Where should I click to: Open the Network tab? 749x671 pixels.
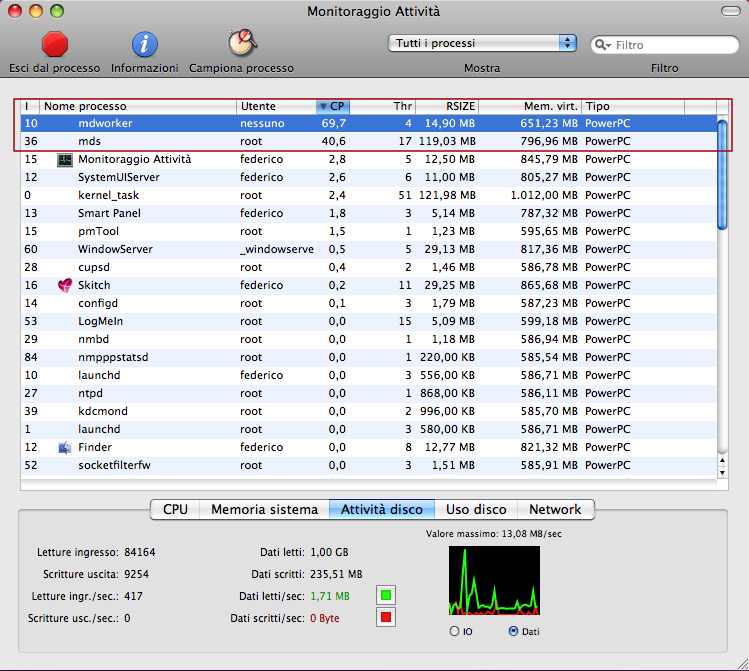point(556,510)
